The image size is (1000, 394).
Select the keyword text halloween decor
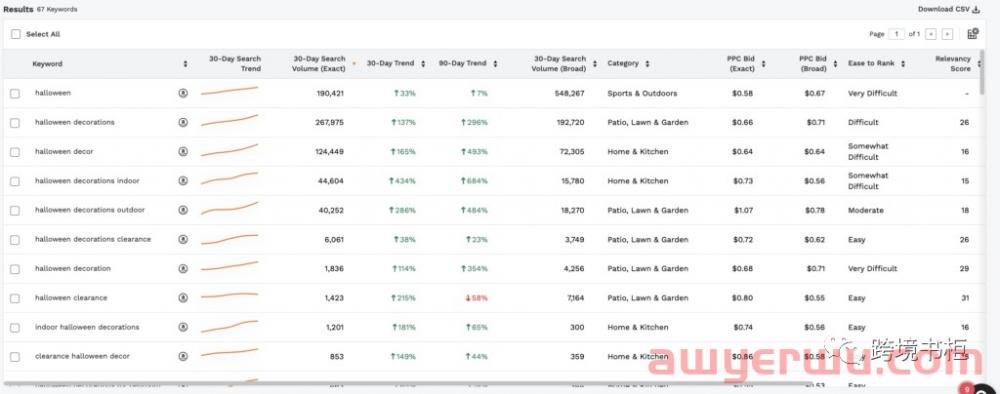[x=64, y=152]
